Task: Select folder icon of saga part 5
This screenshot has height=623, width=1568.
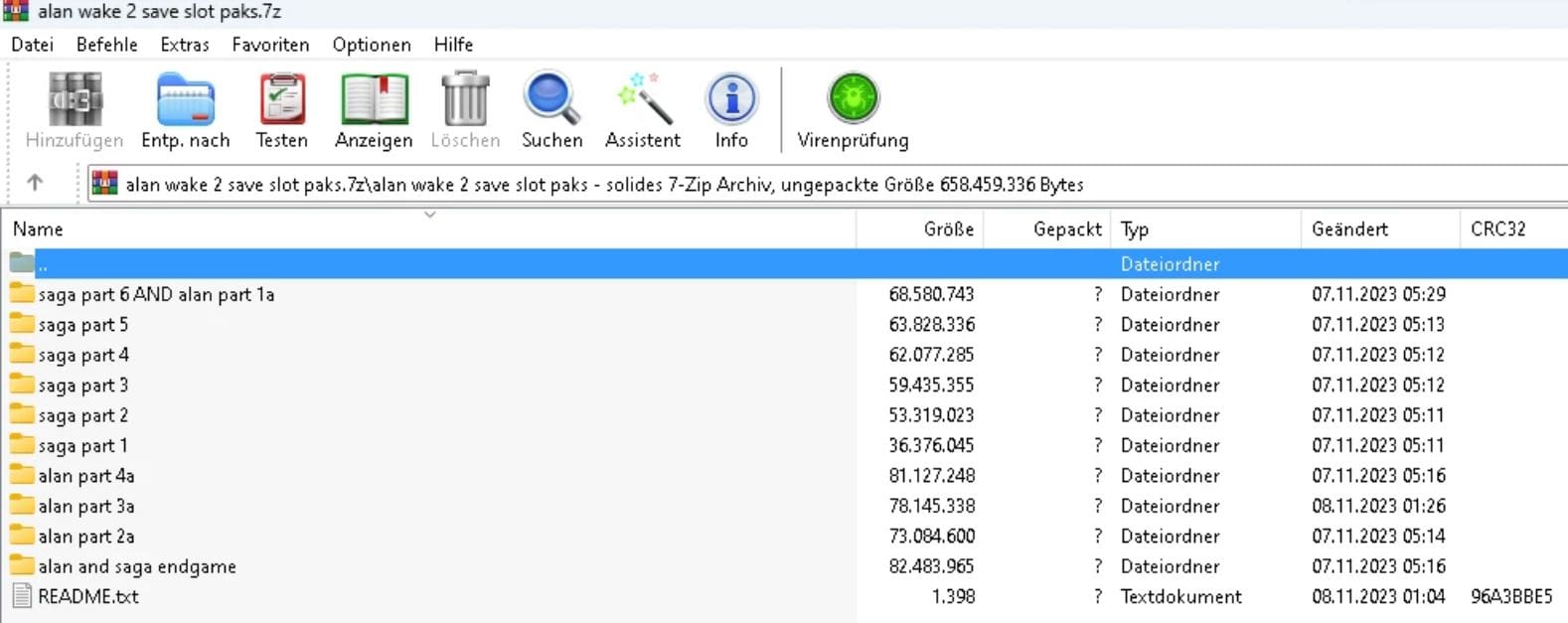Action: tap(21, 324)
